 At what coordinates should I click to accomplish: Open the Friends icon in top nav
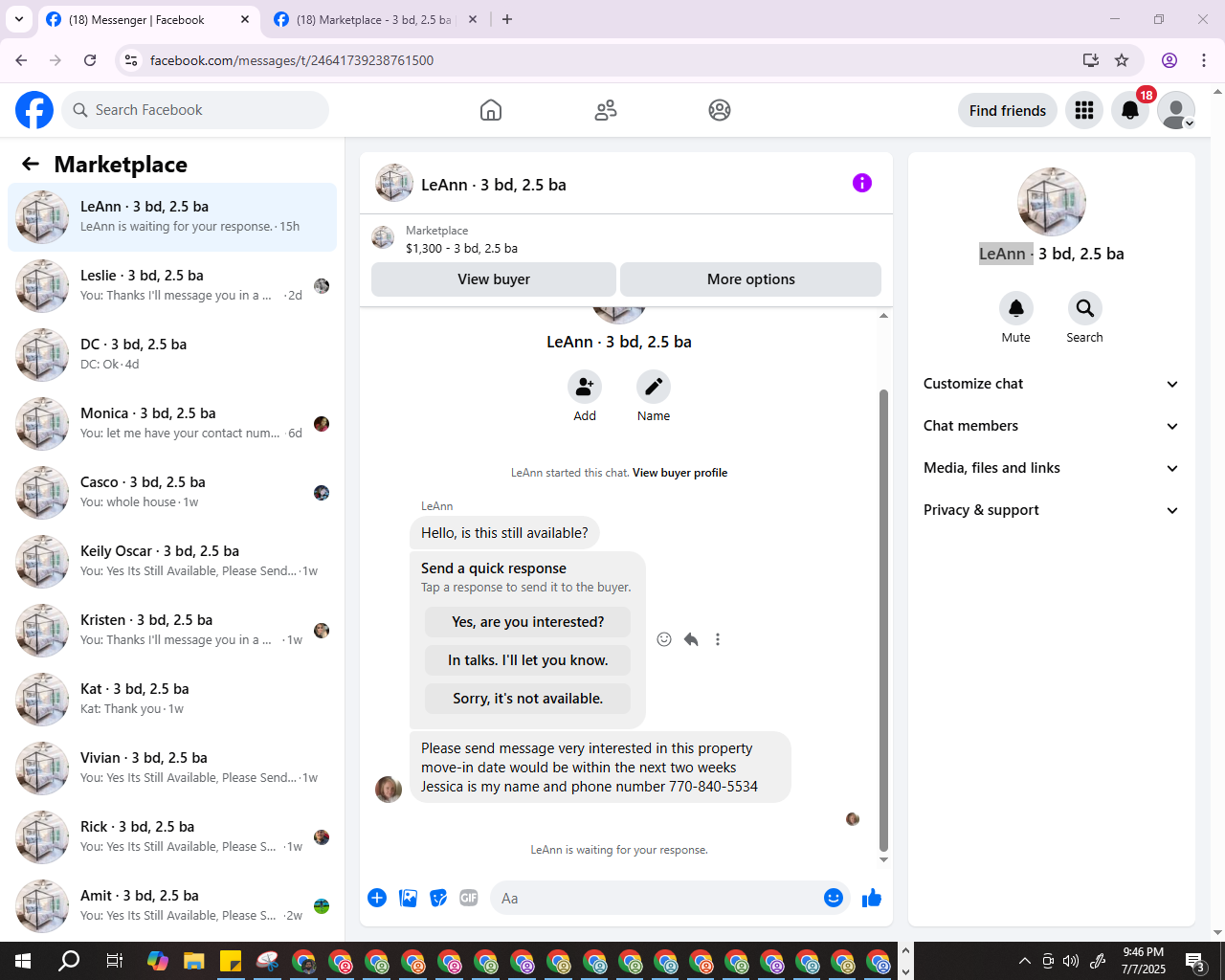[606, 110]
